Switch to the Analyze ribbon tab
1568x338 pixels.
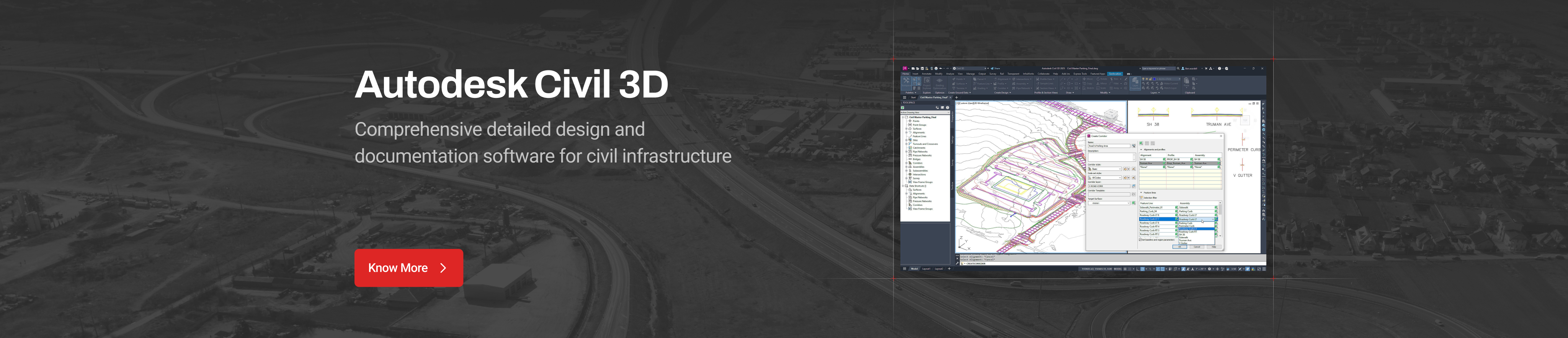[950, 73]
